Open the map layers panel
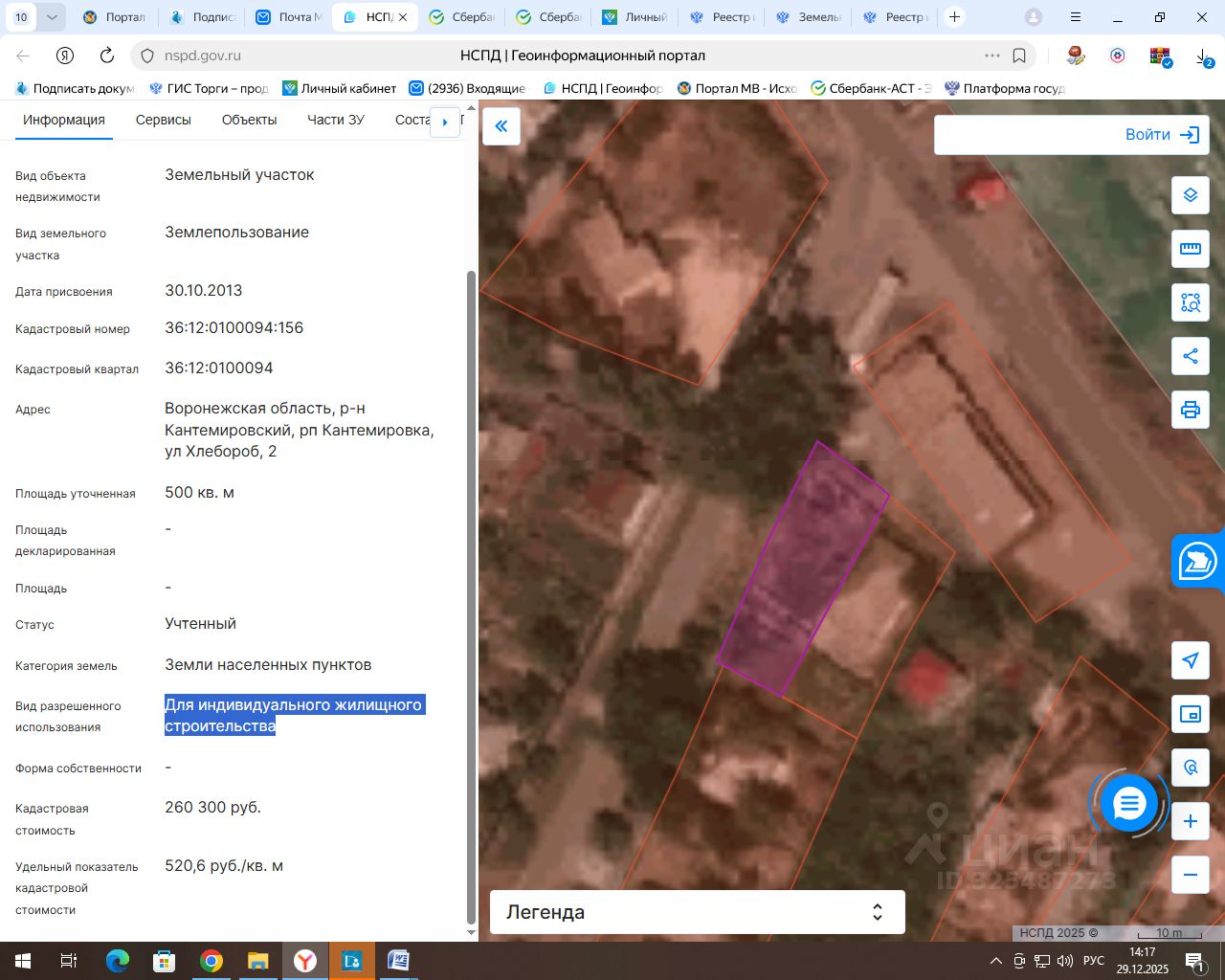This screenshot has height=980, width=1225. click(1191, 195)
